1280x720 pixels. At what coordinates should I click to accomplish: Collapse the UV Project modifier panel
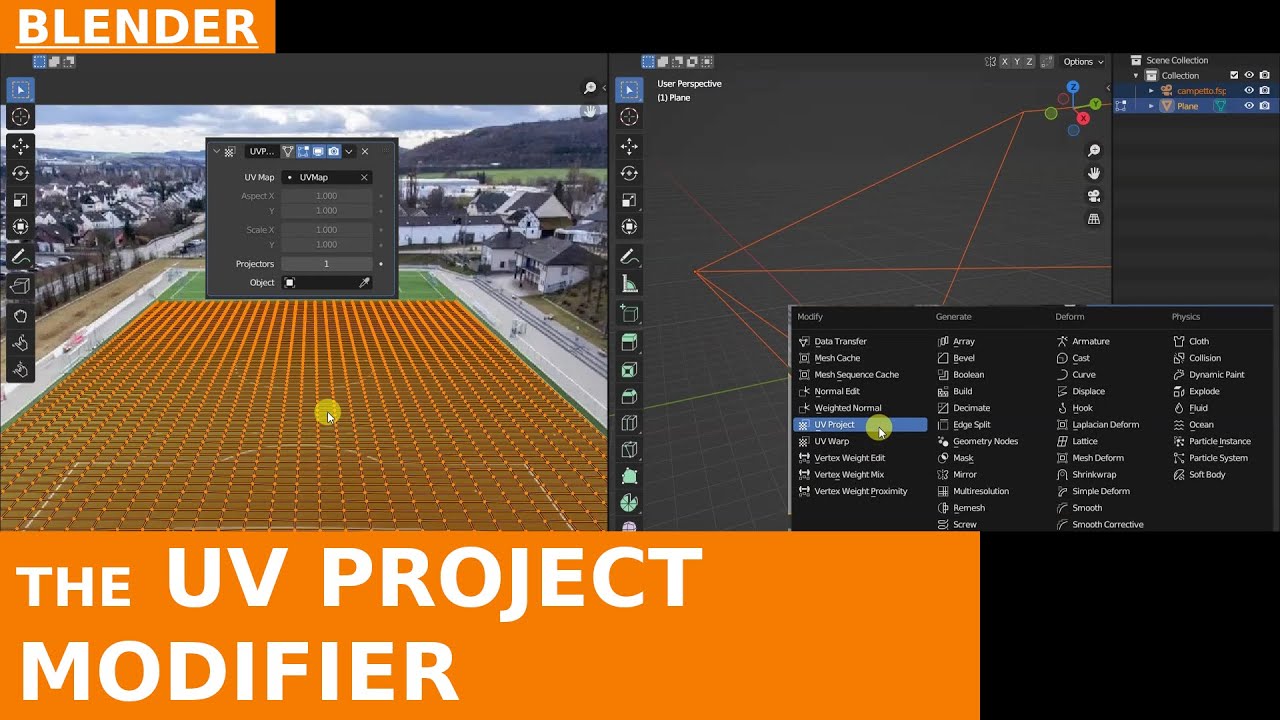(216, 152)
